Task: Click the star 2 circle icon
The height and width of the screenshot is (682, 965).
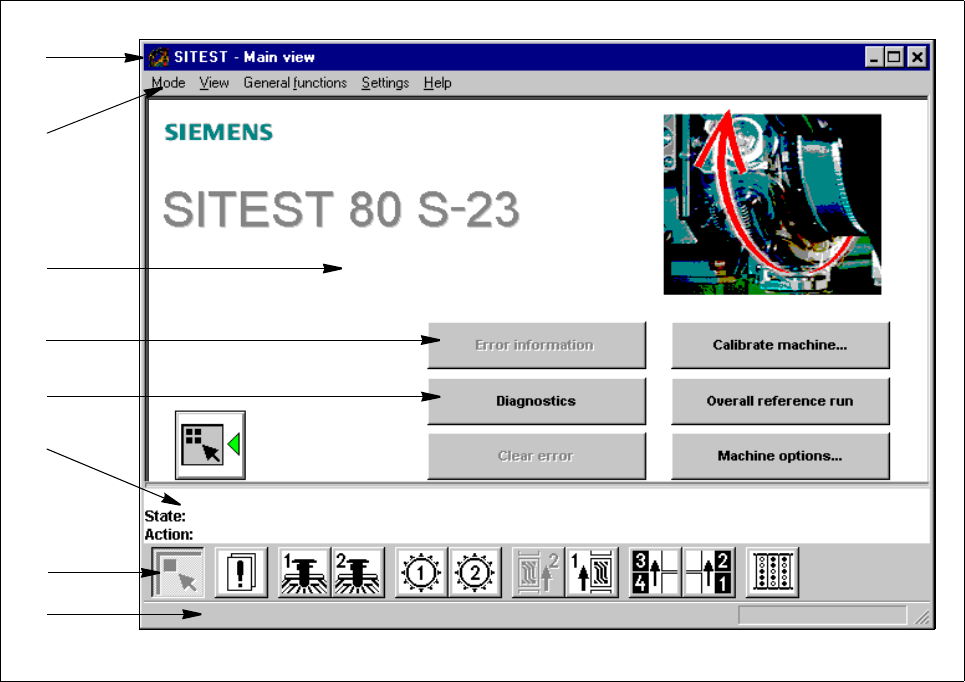Action: point(474,572)
